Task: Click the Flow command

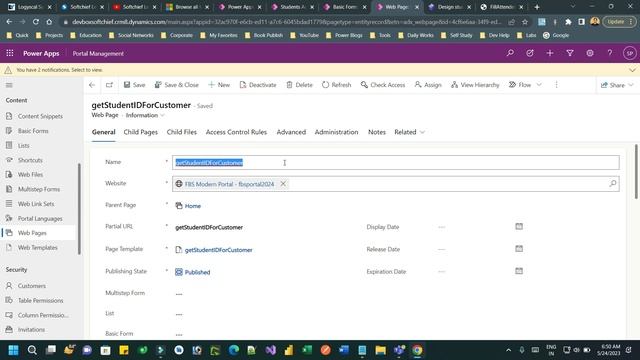Action: pyautogui.click(x=520, y=85)
